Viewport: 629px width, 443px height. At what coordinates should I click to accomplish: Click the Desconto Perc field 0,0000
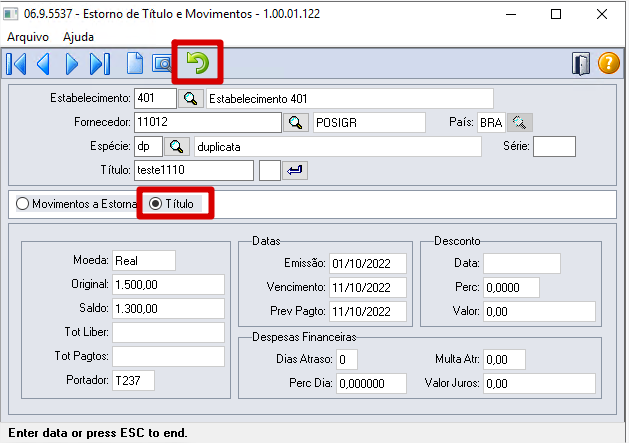[511, 287]
